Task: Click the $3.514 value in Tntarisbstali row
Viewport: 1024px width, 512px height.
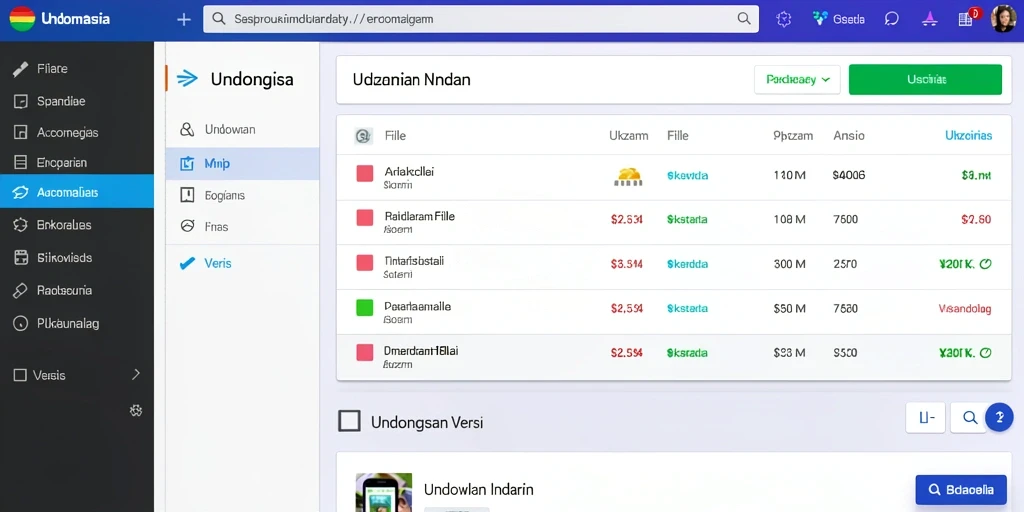Action: click(x=626, y=264)
